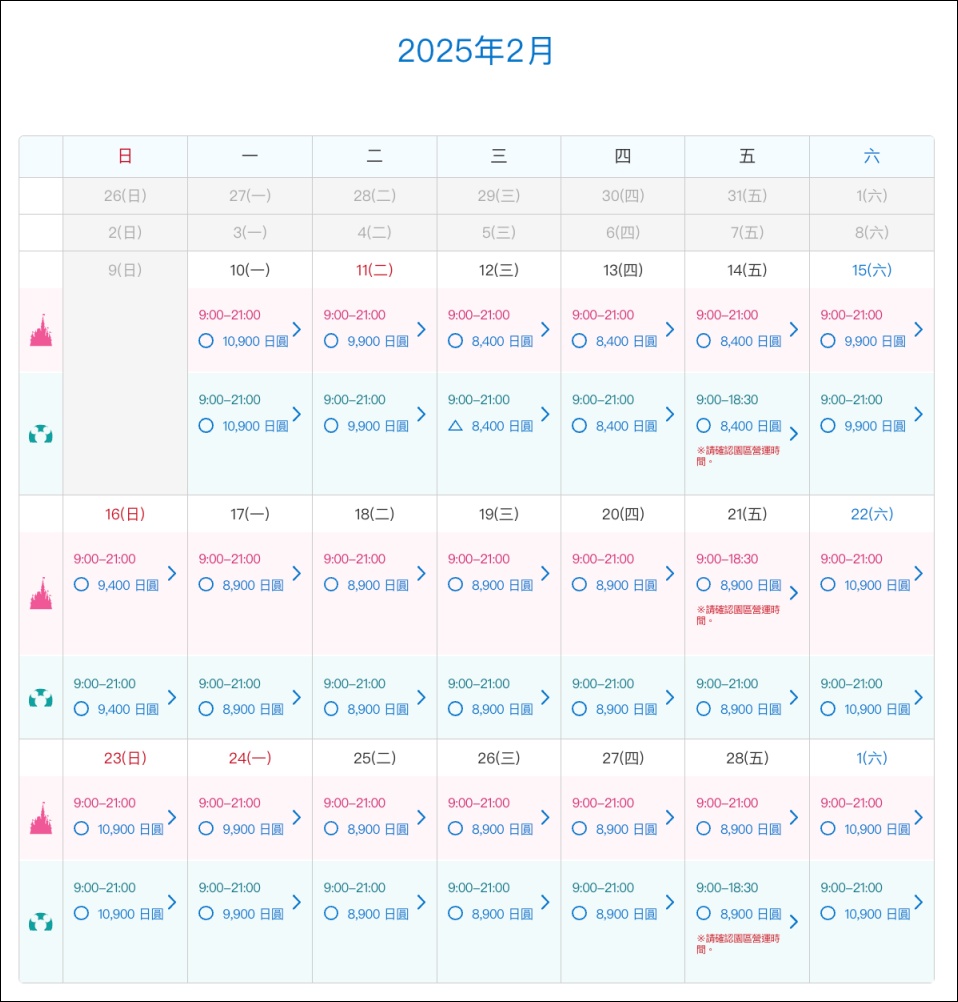Select the circle for Disneyland on Feb 28
Image resolution: width=958 pixels, height=1002 pixels.
pyautogui.click(x=704, y=829)
